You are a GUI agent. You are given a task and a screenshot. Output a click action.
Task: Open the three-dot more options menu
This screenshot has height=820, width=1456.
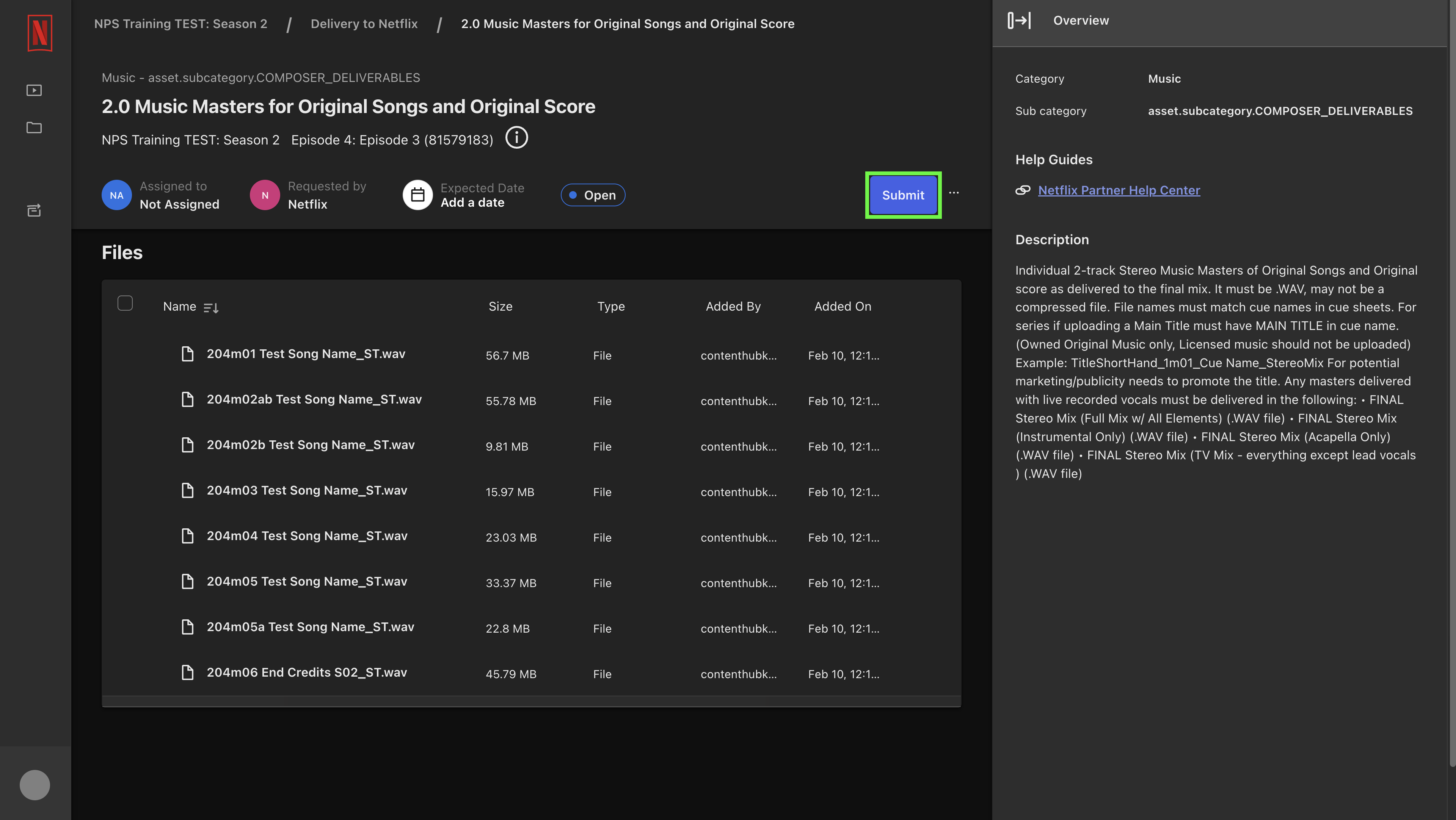click(954, 193)
